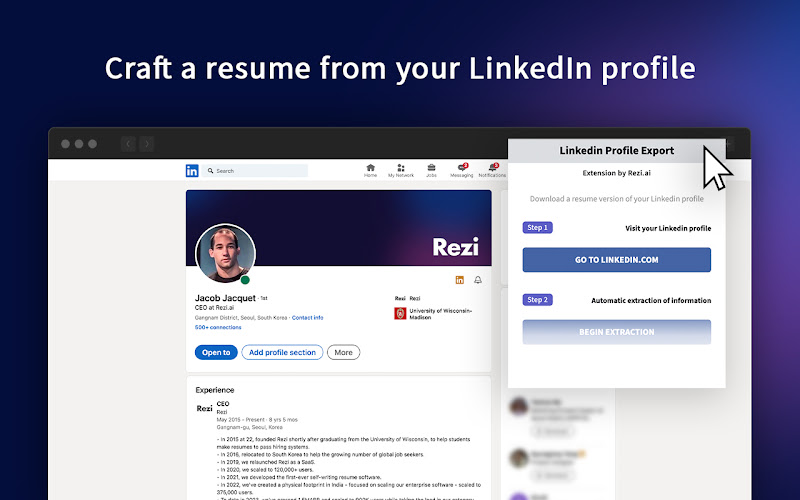800x500 pixels.
Task: Click the gold LinkedIn premium badge icon
Action: [x=460, y=280]
